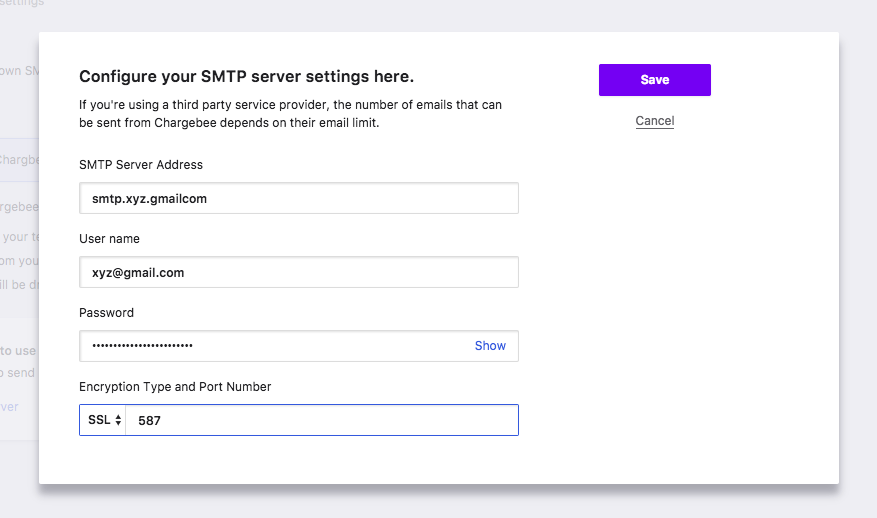
Task: Click the xyz@gmail.com text in the username field
Action: (138, 272)
